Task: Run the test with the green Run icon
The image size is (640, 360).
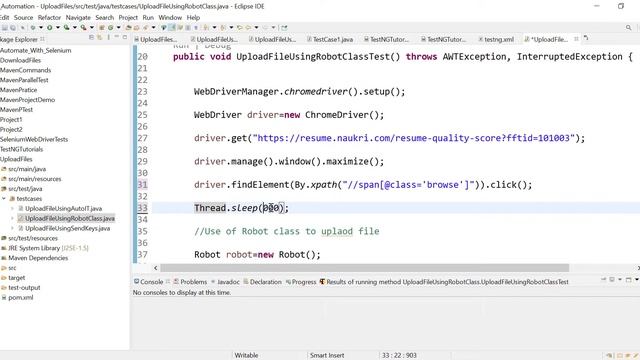Action: (x=49, y=27)
